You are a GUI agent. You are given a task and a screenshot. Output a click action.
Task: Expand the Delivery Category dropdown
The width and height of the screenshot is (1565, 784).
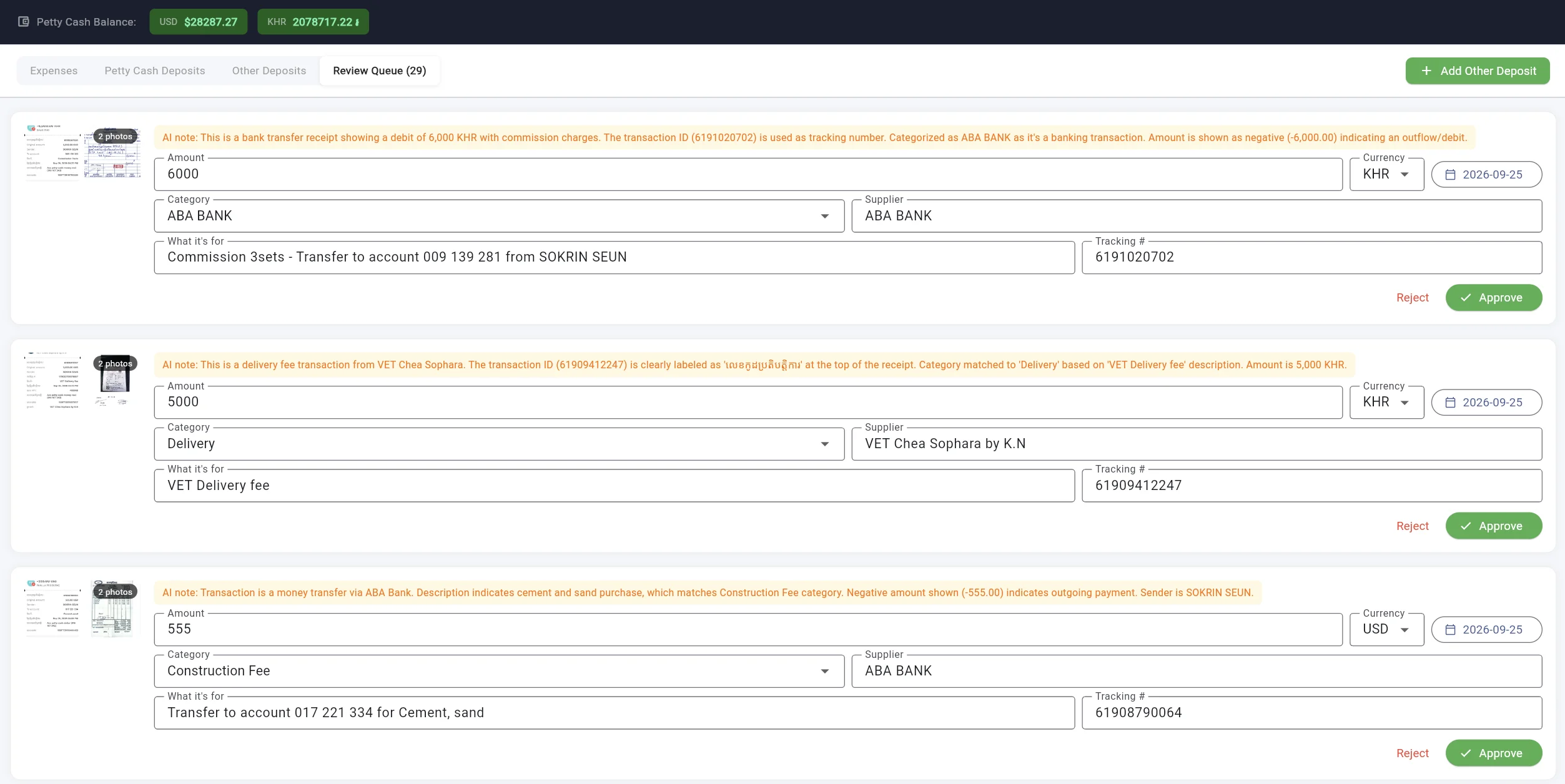[499, 444]
